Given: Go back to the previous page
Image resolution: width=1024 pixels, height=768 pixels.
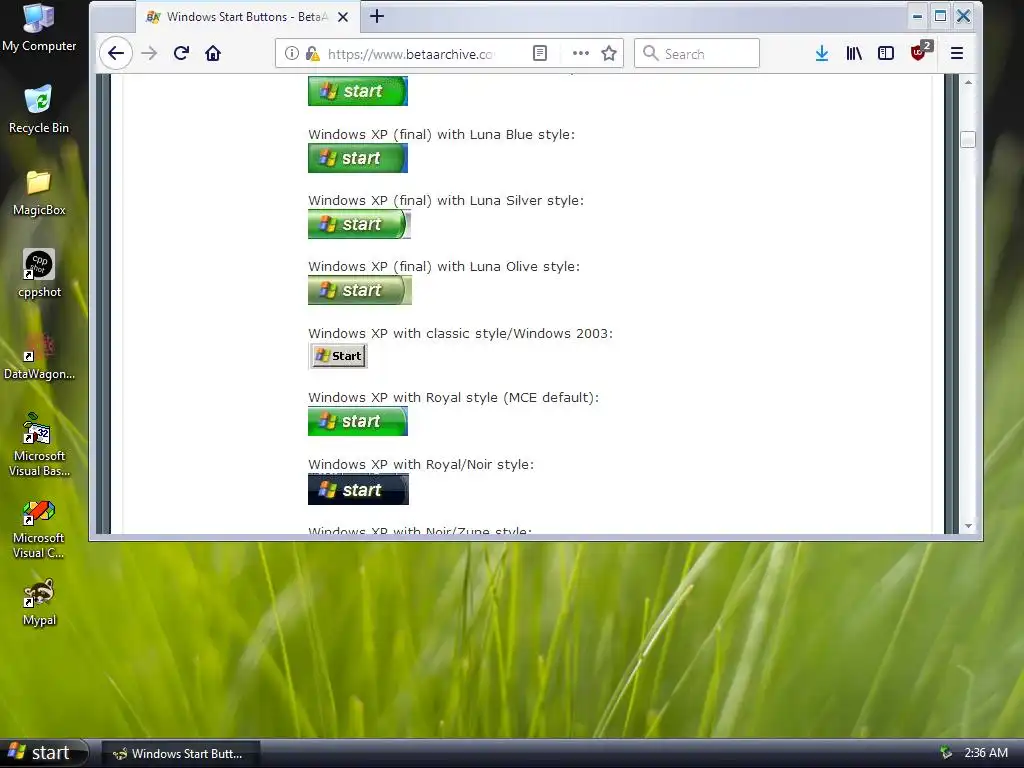Looking at the screenshot, I should [116, 53].
